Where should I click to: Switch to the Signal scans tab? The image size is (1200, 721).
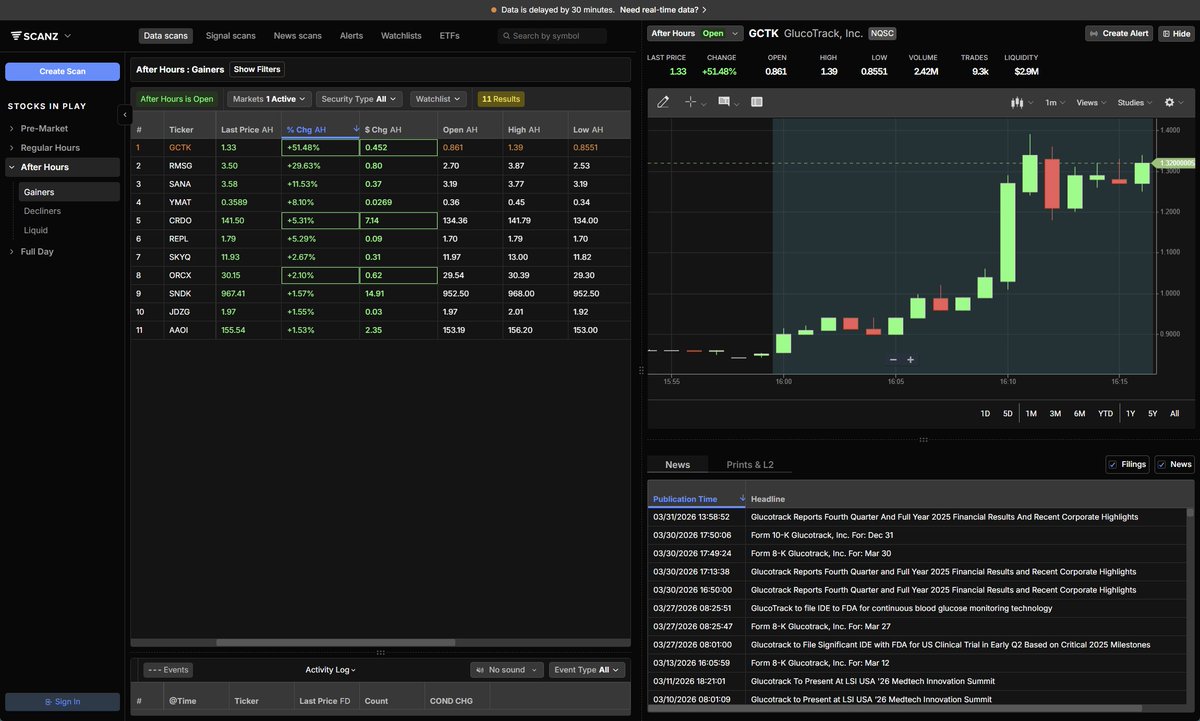coord(230,36)
